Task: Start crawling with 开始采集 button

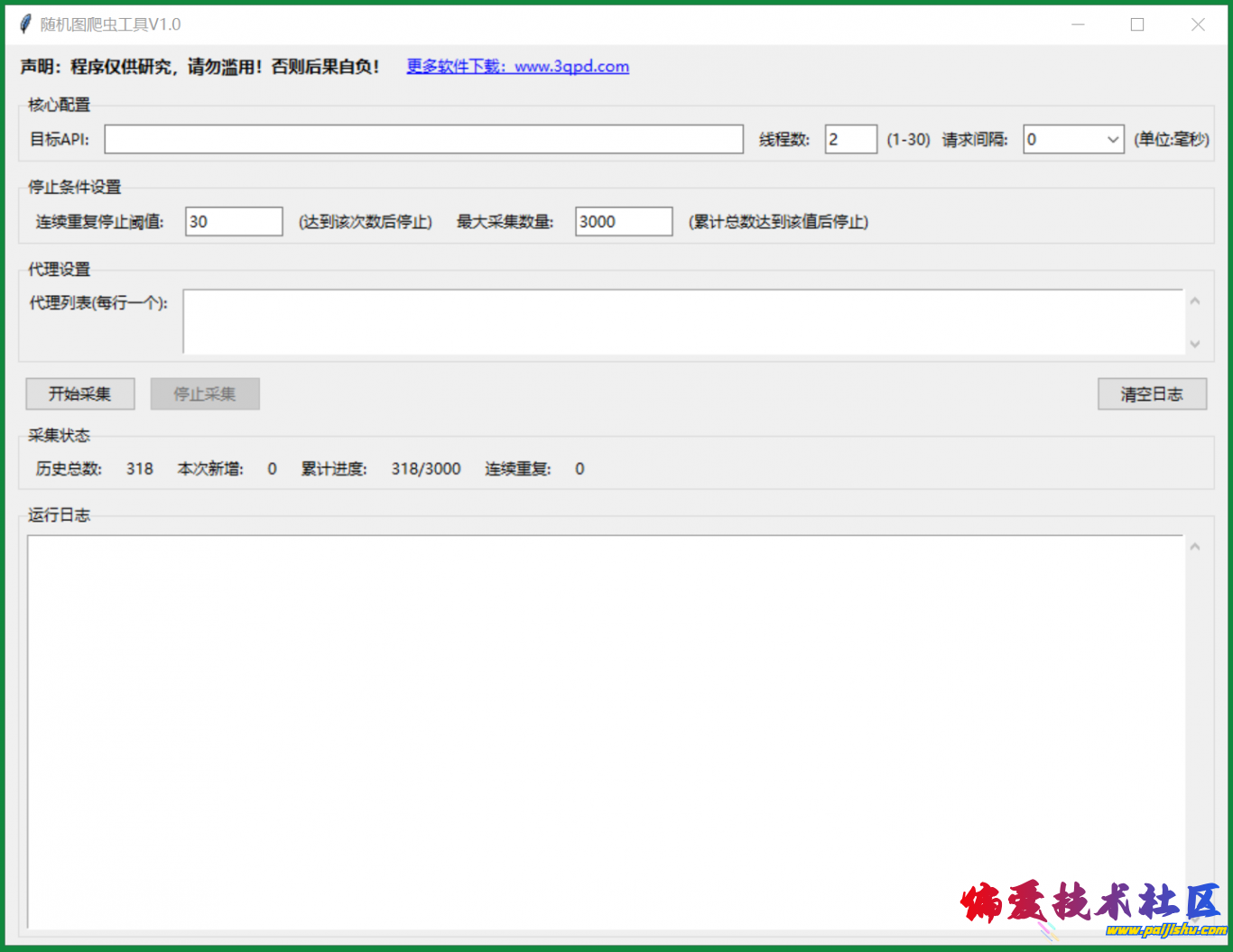Action: pyautogui.click(x=80, y=394)
